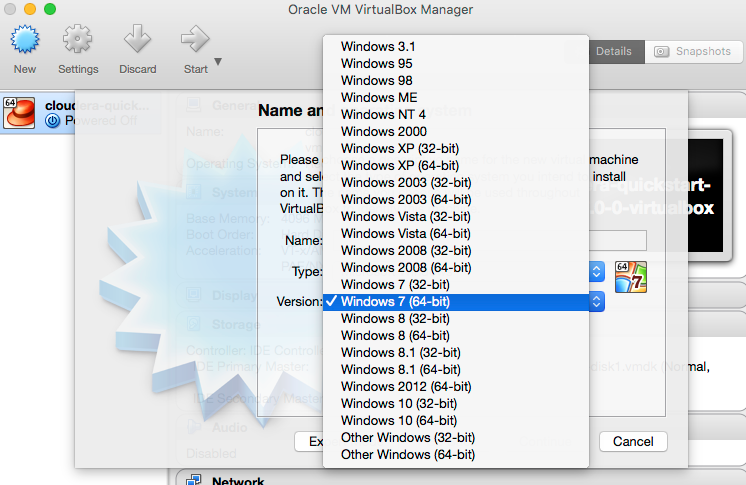Image resolution: width=746 pixels, height=485 pixels.
Task: Select Windows 2008 (64-bit)
Action: click(x=456, y=267)
